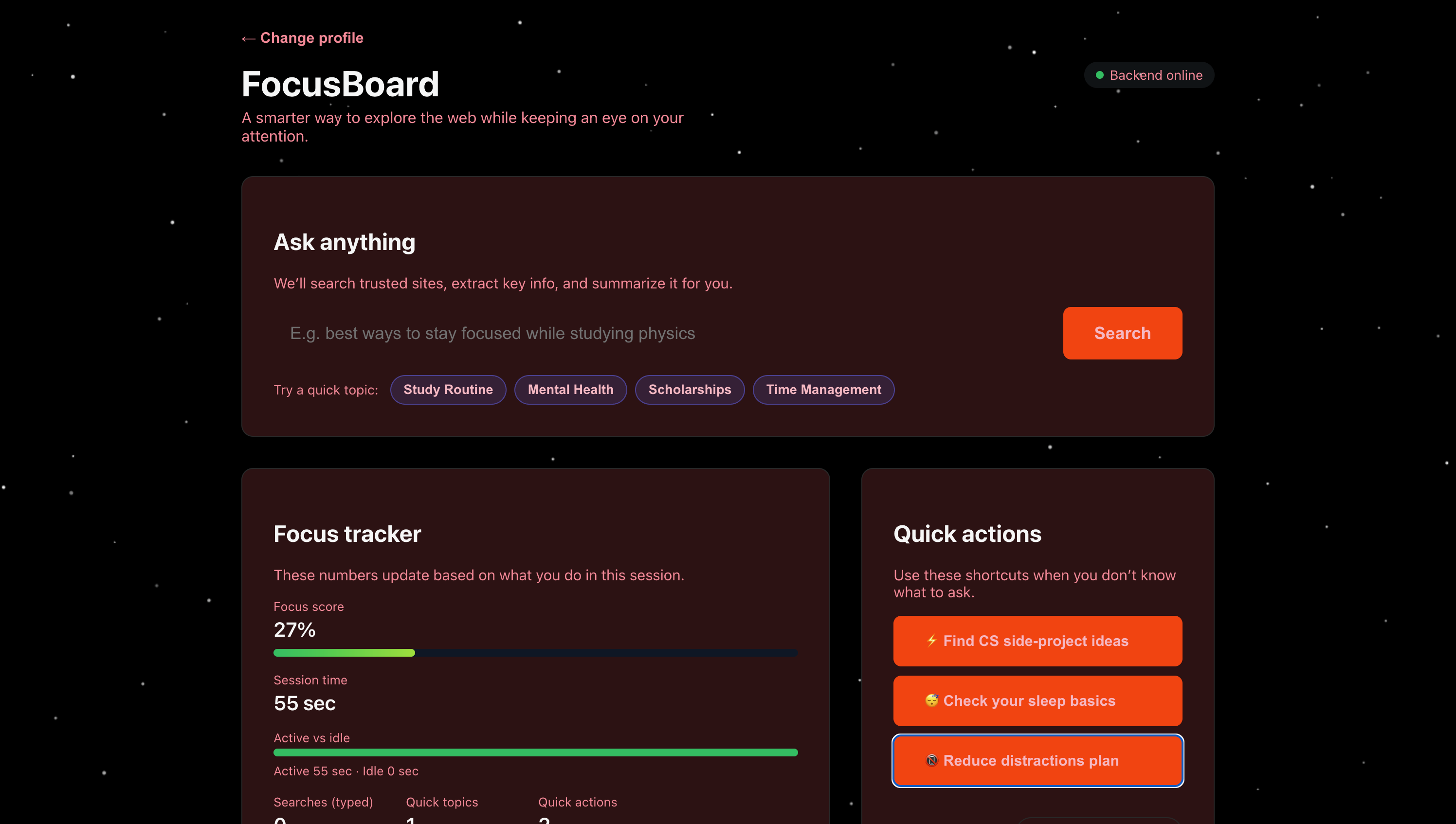Image resolution: width=1456 pixels, height=824 pixels.
Task: Click the lightning bolt icon on CS ideas
Action: point(931,641)
